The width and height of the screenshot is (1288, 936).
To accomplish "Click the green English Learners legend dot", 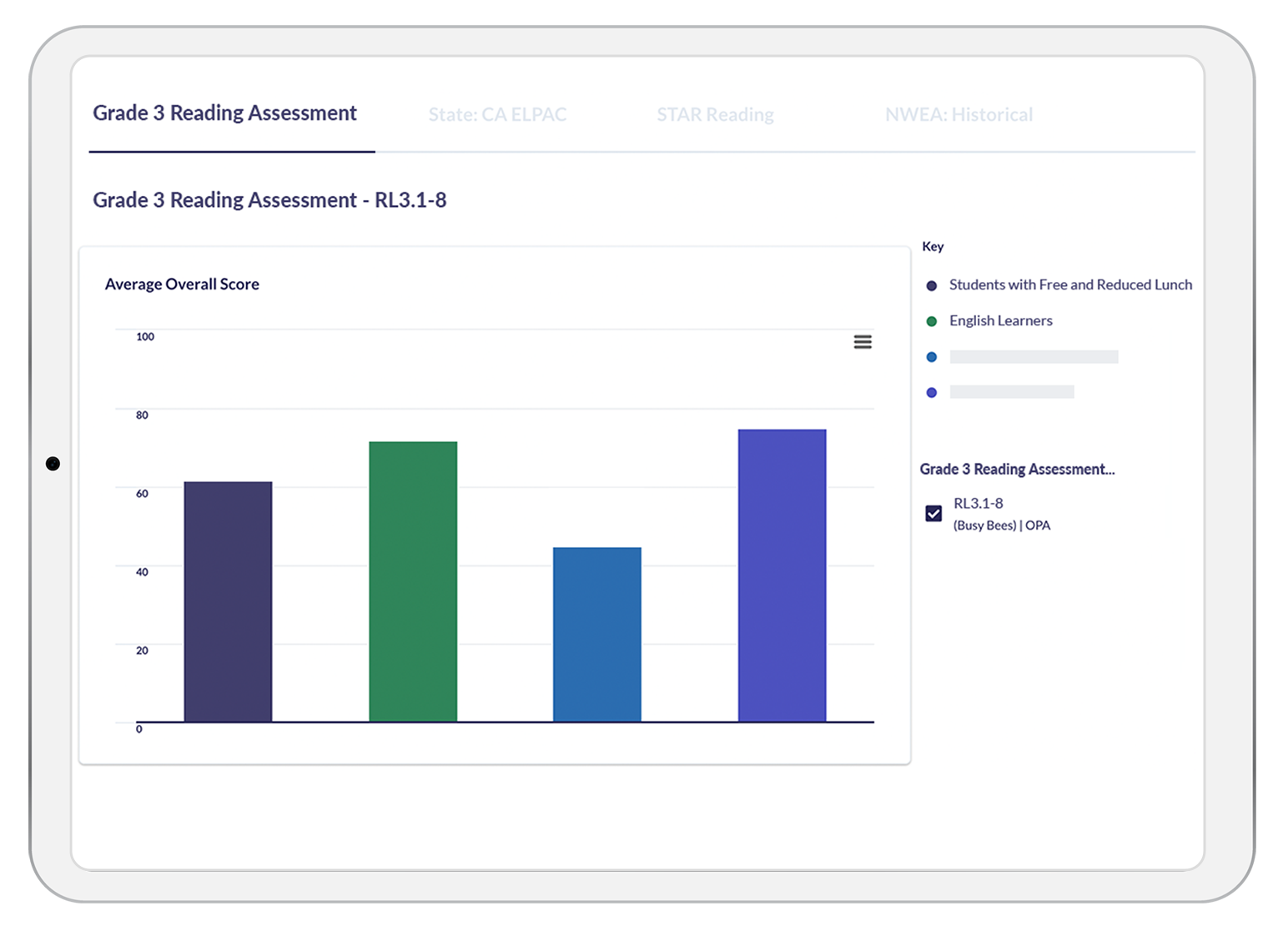I will [932, 321].
